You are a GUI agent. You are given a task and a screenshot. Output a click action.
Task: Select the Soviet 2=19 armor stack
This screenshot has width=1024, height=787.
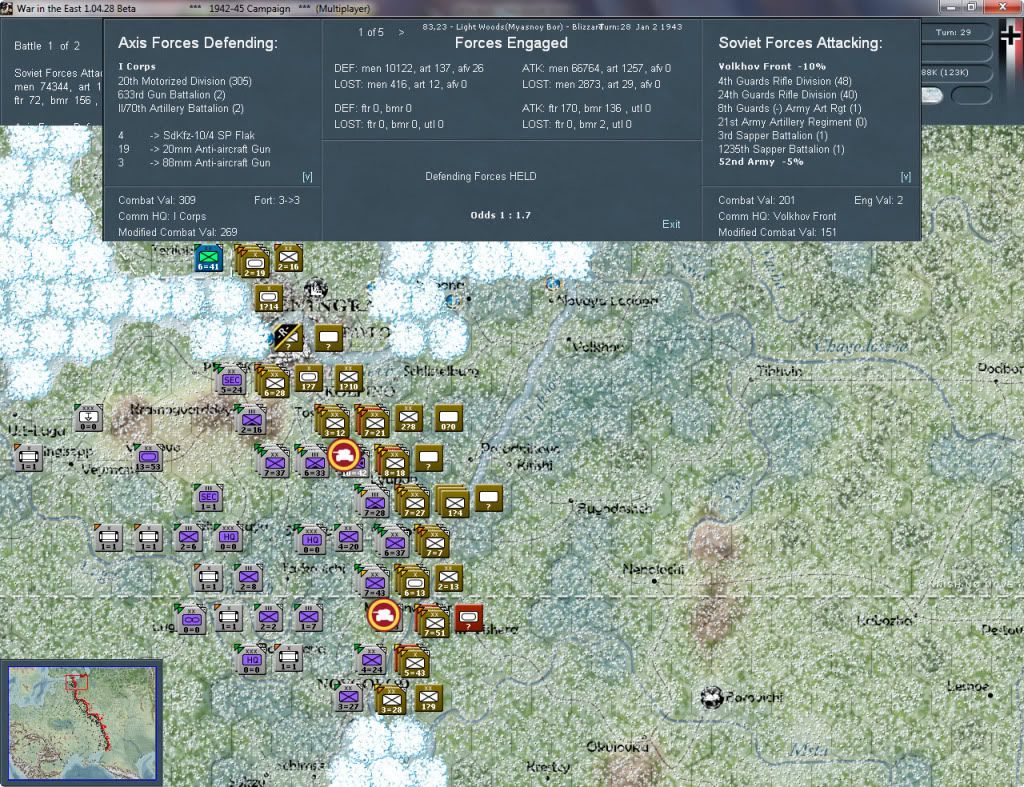[253, 263]
